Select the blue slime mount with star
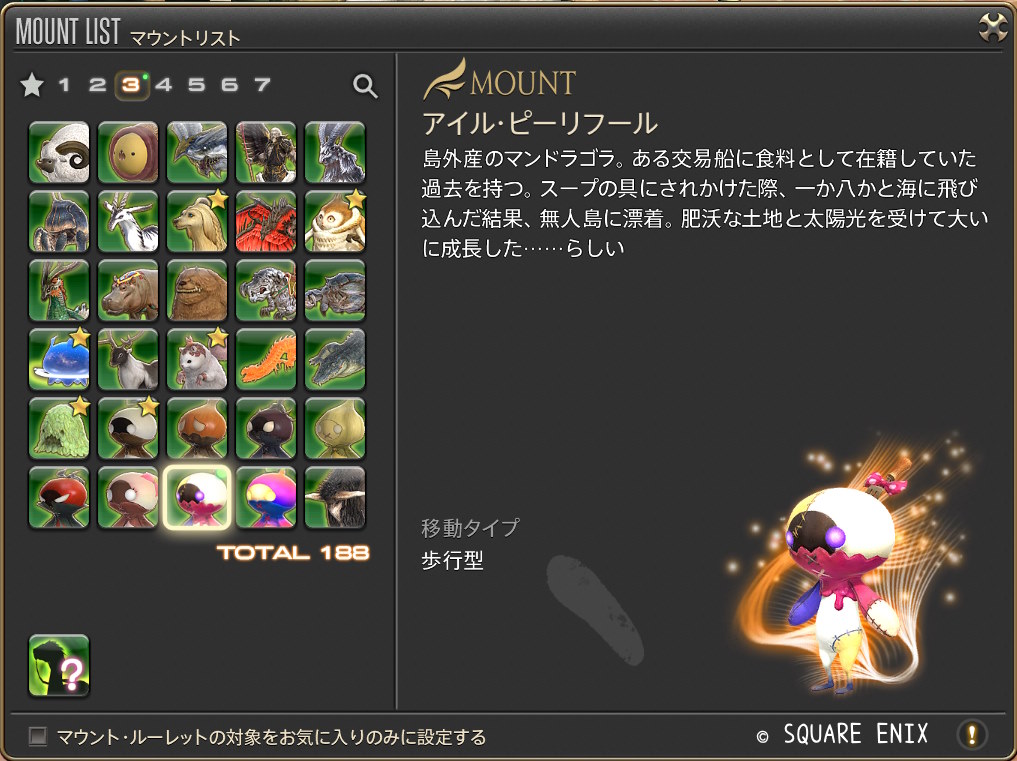The height and width of the screenshot is (761, 1017). pos(59,359)
